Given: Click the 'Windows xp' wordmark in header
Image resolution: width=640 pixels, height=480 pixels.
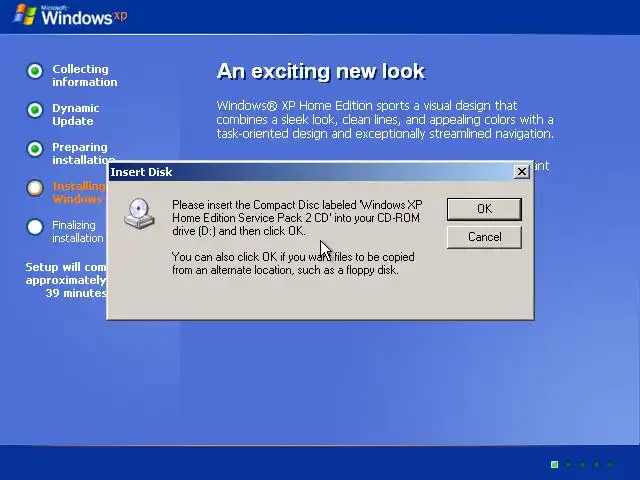Looking at the screenshot, I should coord(84,17).
